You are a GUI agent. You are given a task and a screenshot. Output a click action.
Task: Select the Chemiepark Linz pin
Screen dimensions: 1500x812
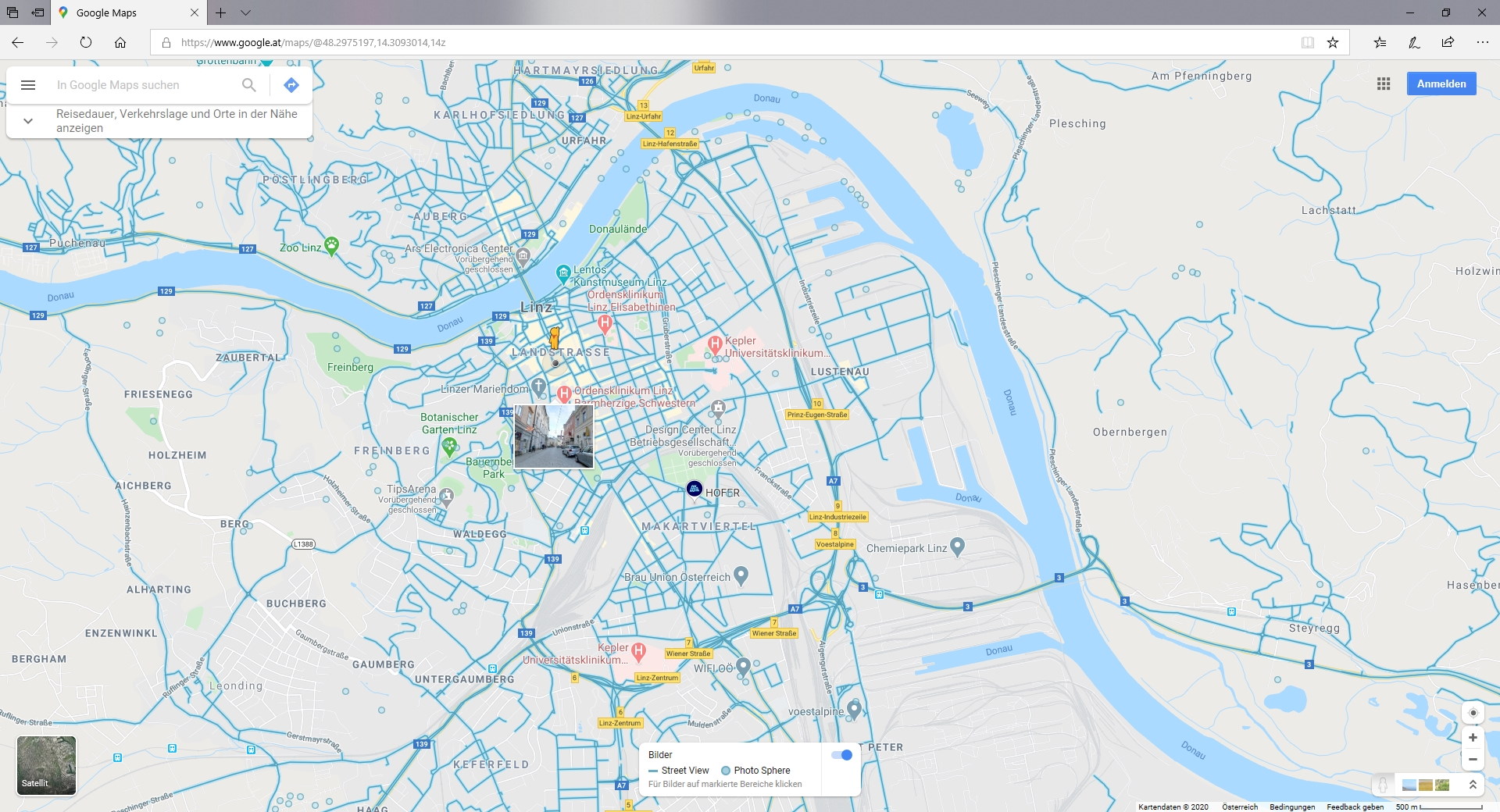(x=957, y=547)
